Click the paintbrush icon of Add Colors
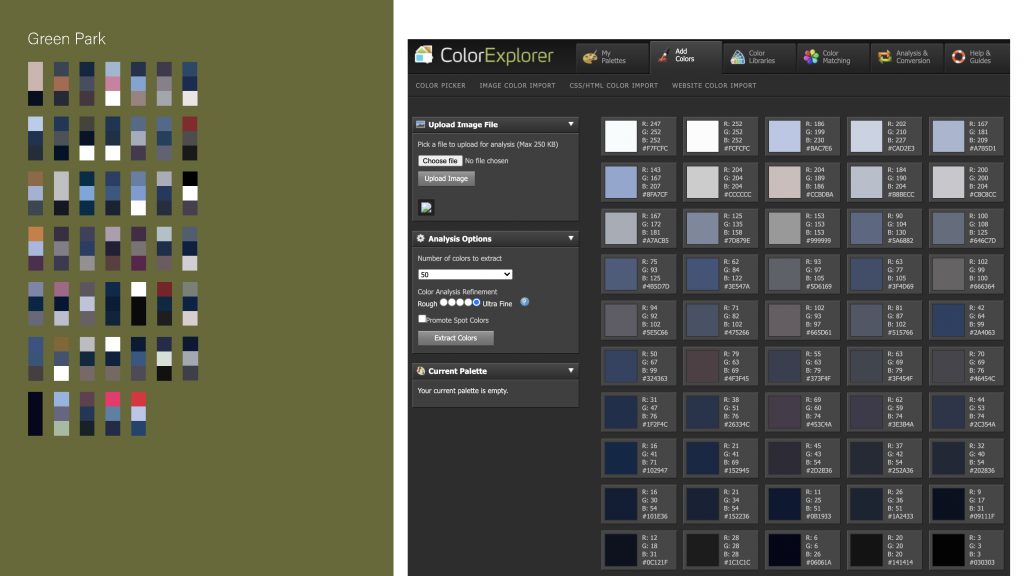1024x576 pixels. coord(664,56)
